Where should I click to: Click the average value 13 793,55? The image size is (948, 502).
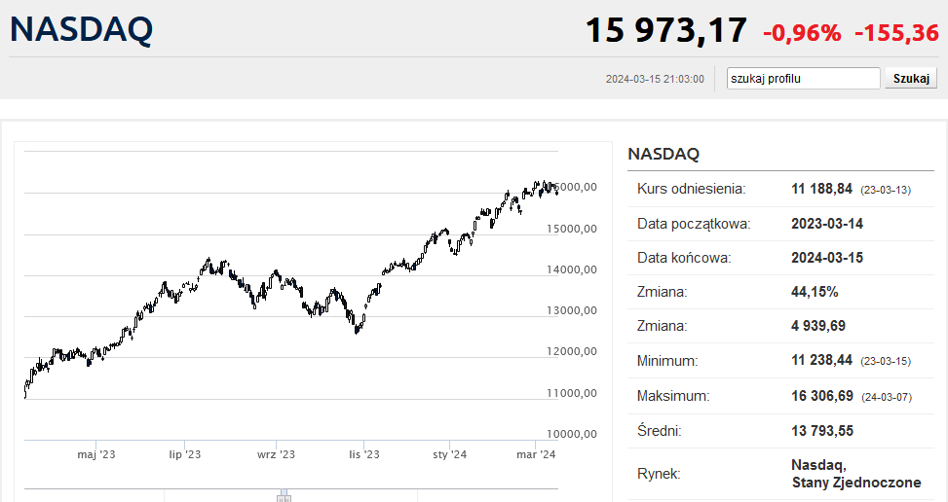tap(822, 431)
